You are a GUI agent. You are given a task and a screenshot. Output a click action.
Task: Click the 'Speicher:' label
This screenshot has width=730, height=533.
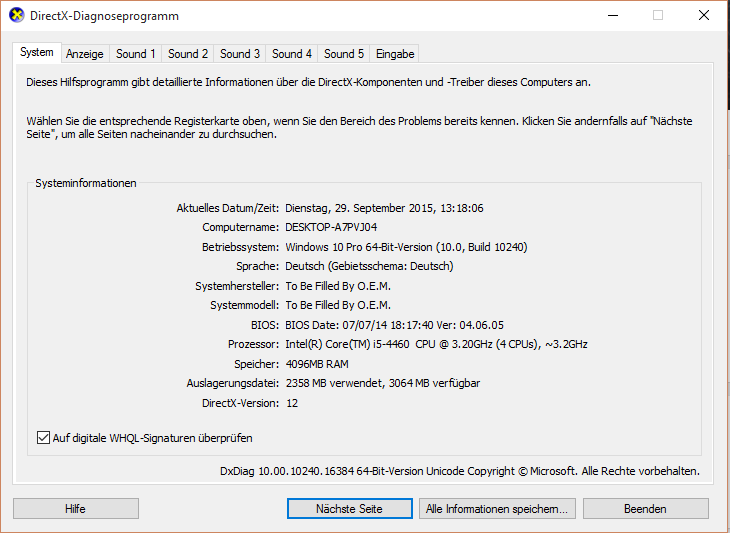coord(257,364)
